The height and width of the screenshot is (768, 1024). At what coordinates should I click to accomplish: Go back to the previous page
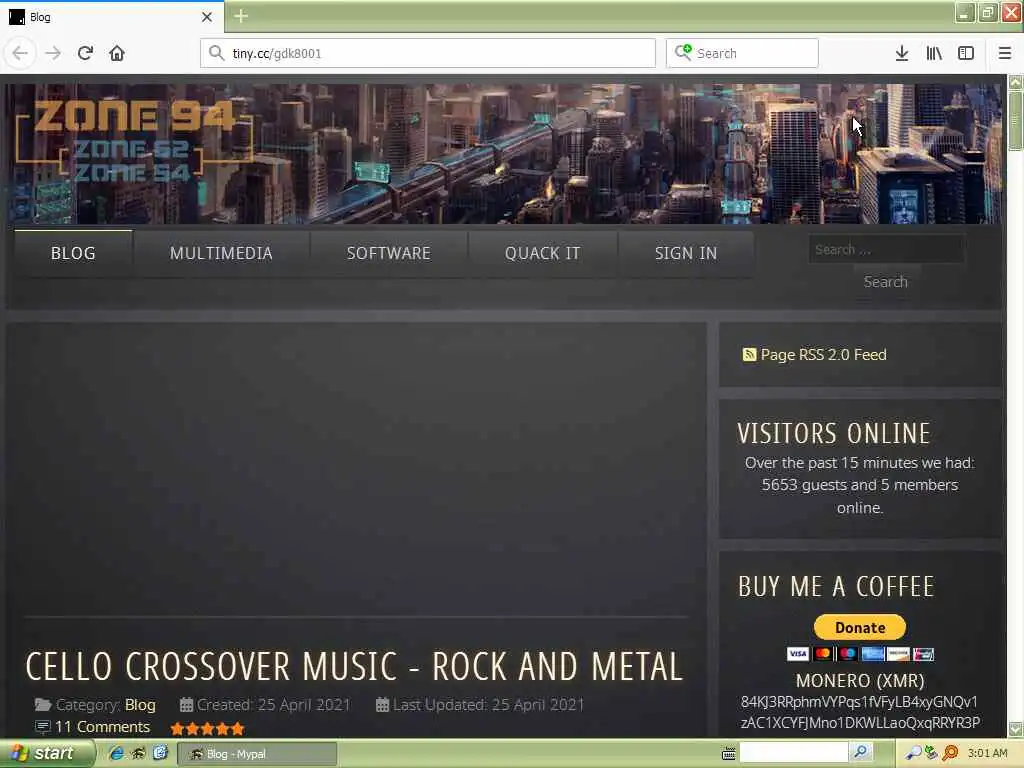tap(20, 53)
